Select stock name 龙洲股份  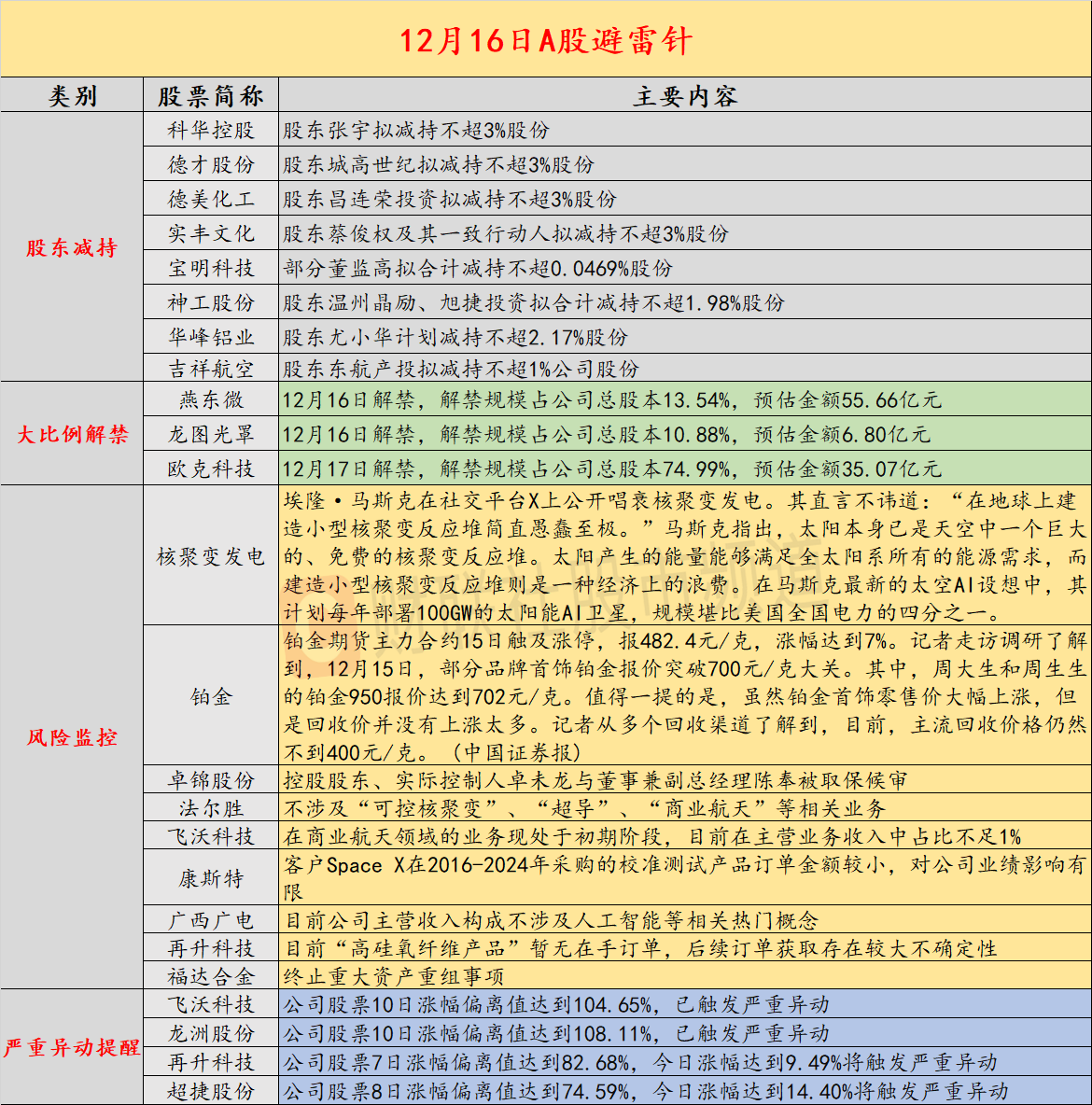211,1033
